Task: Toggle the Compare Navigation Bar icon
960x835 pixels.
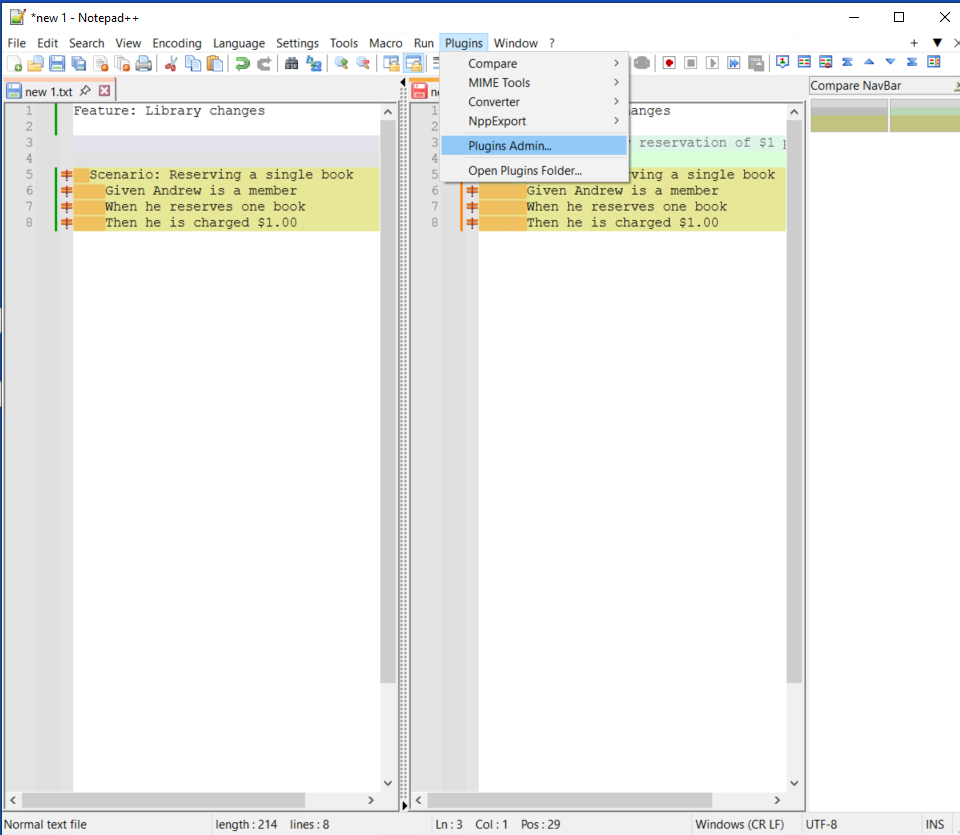Action: (x=934, y=62)
